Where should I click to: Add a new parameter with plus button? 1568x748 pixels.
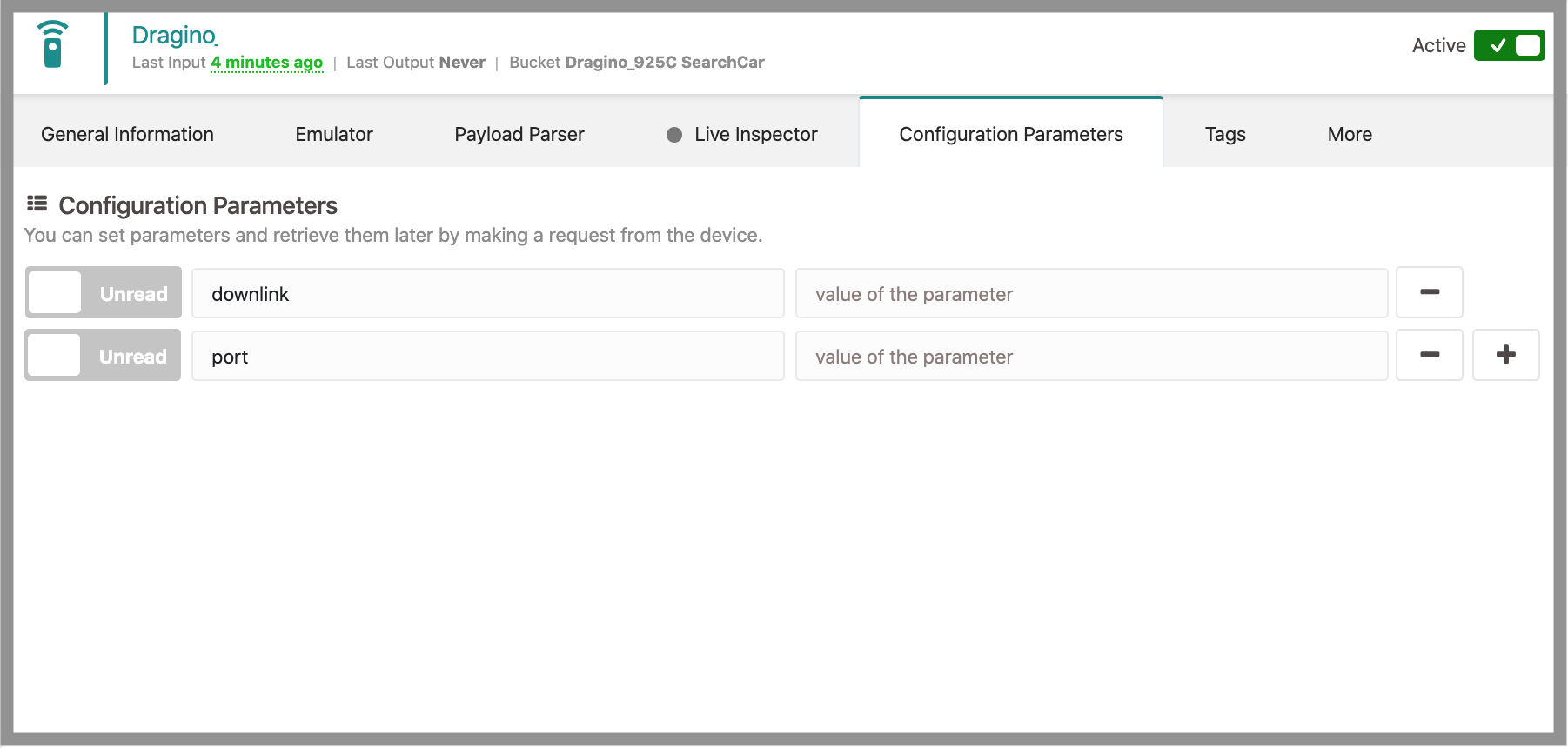pos(1506,355)
